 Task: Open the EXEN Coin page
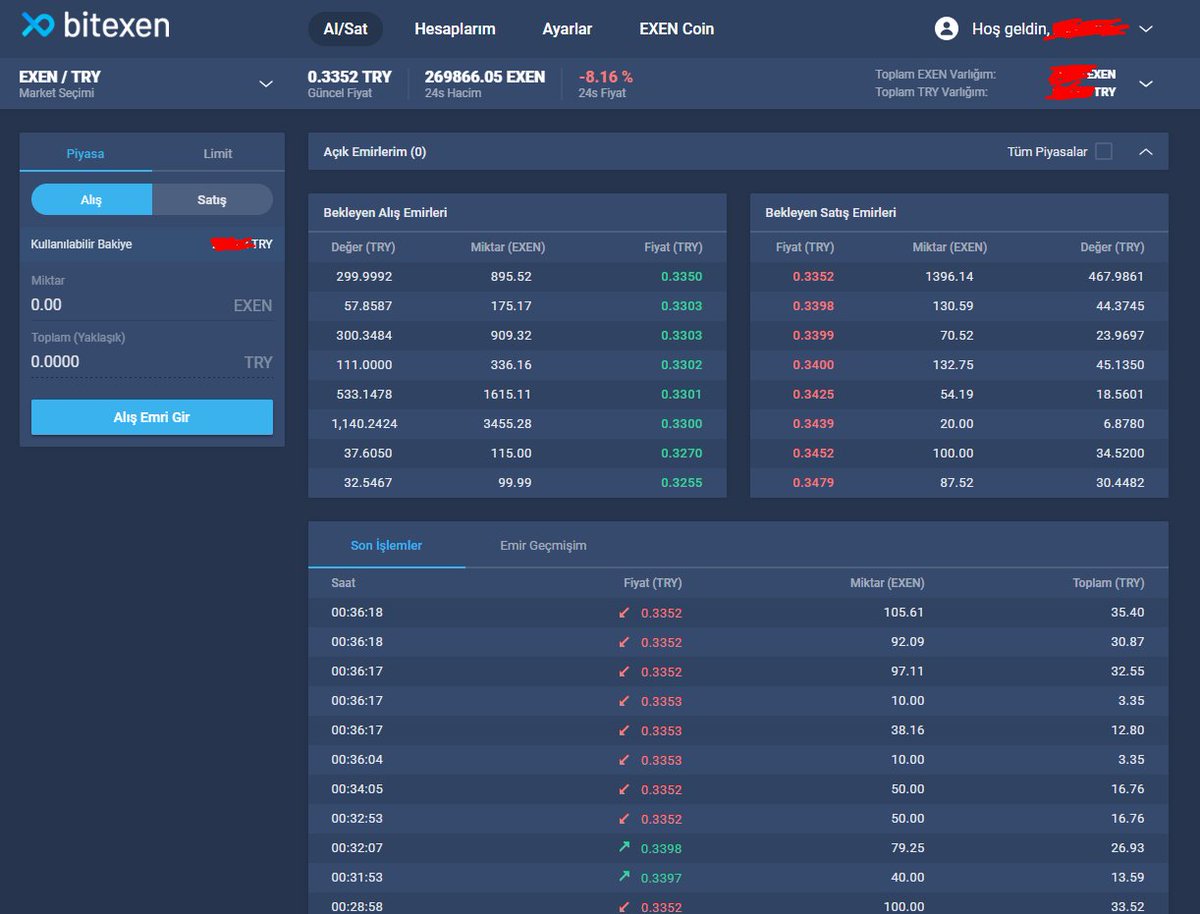[x=677, y=29]
